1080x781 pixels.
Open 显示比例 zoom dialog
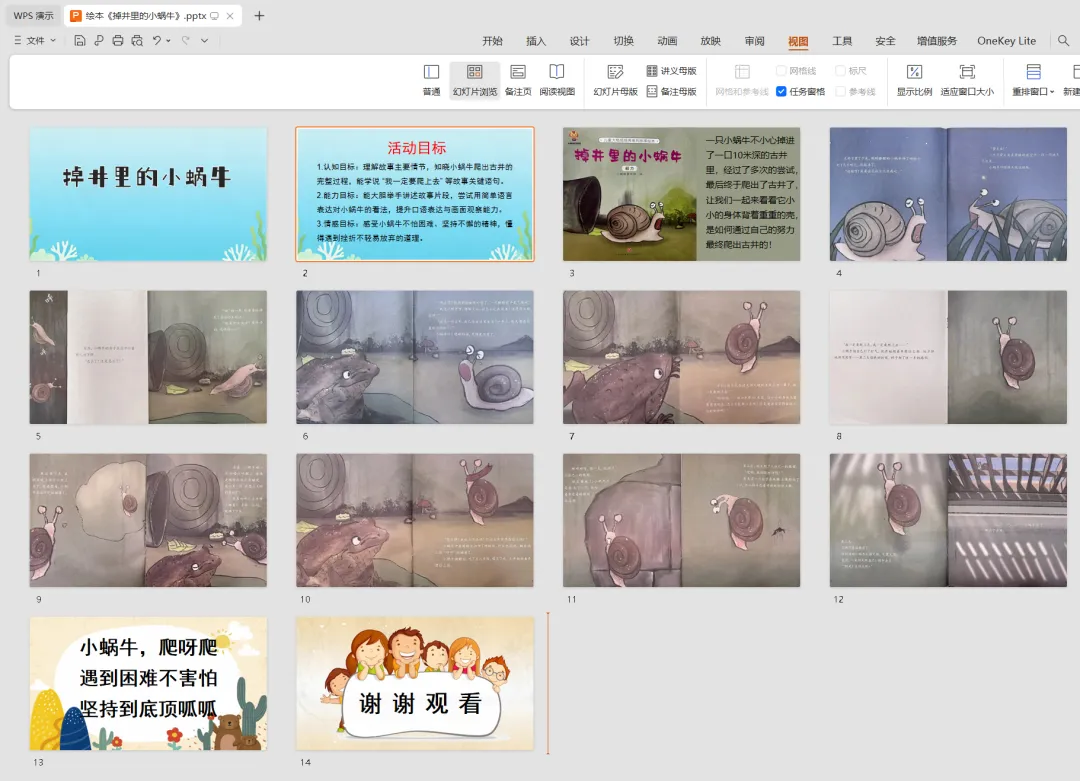tap(914, 80)
